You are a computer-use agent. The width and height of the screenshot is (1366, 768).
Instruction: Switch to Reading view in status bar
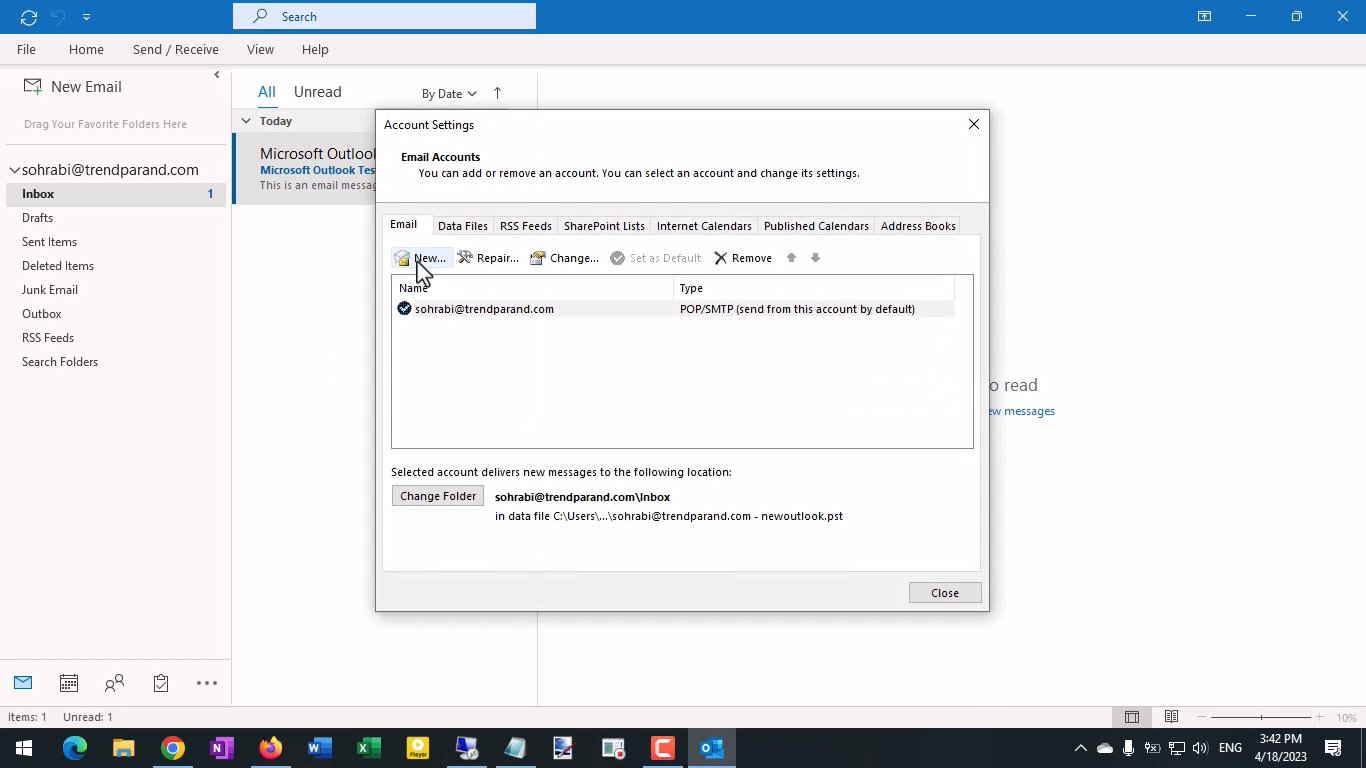(x=1171, y=717)
